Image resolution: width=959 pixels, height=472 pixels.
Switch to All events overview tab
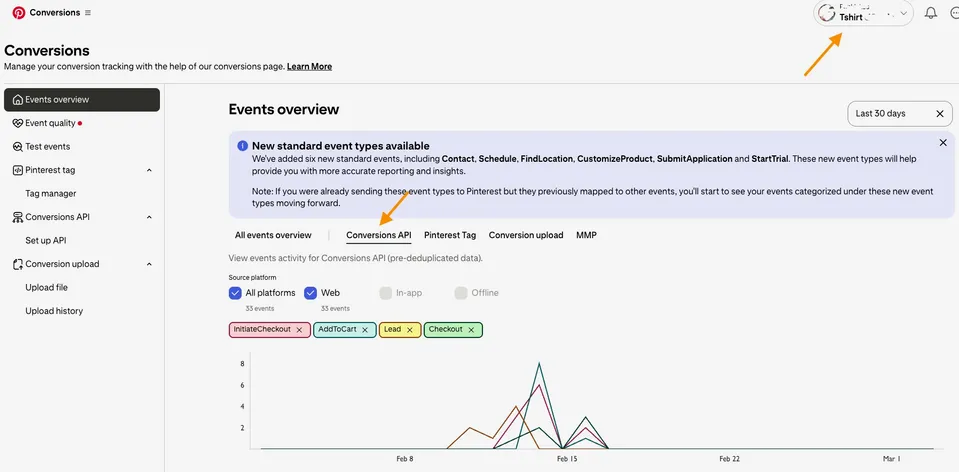(273, 235)
